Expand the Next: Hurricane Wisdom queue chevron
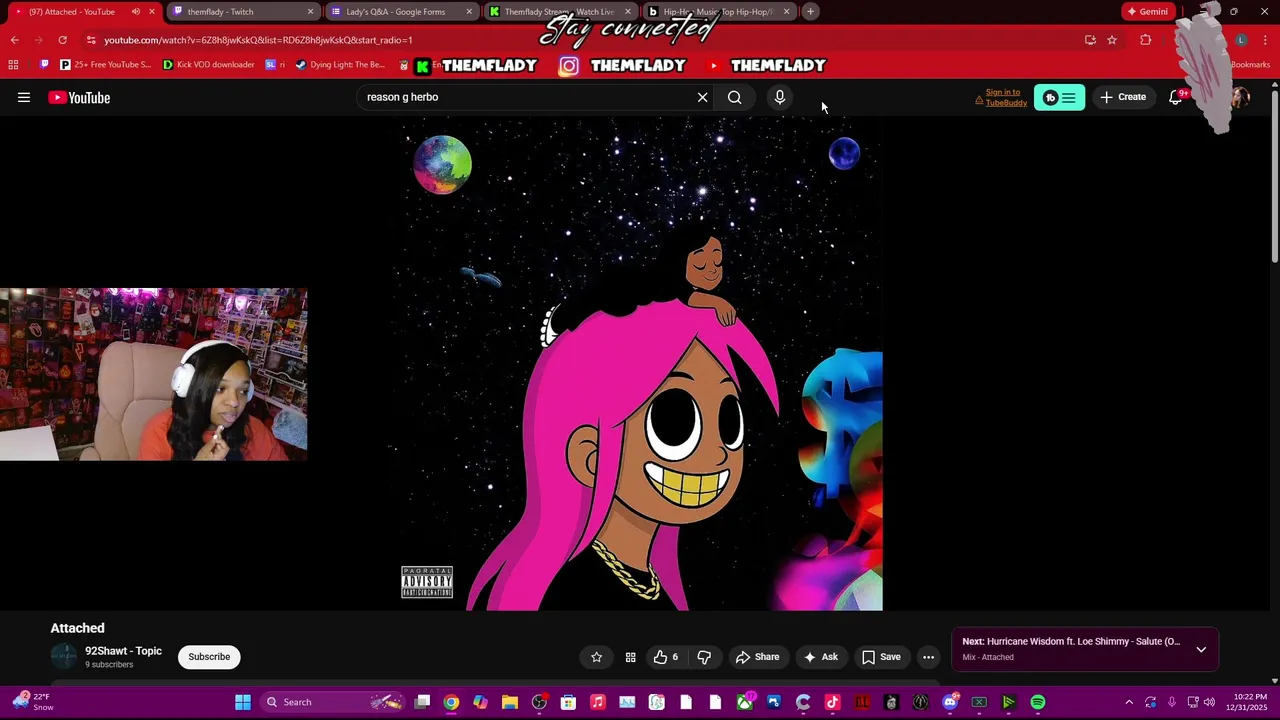Screen dimensions: 1280x720 point(1201,649)
